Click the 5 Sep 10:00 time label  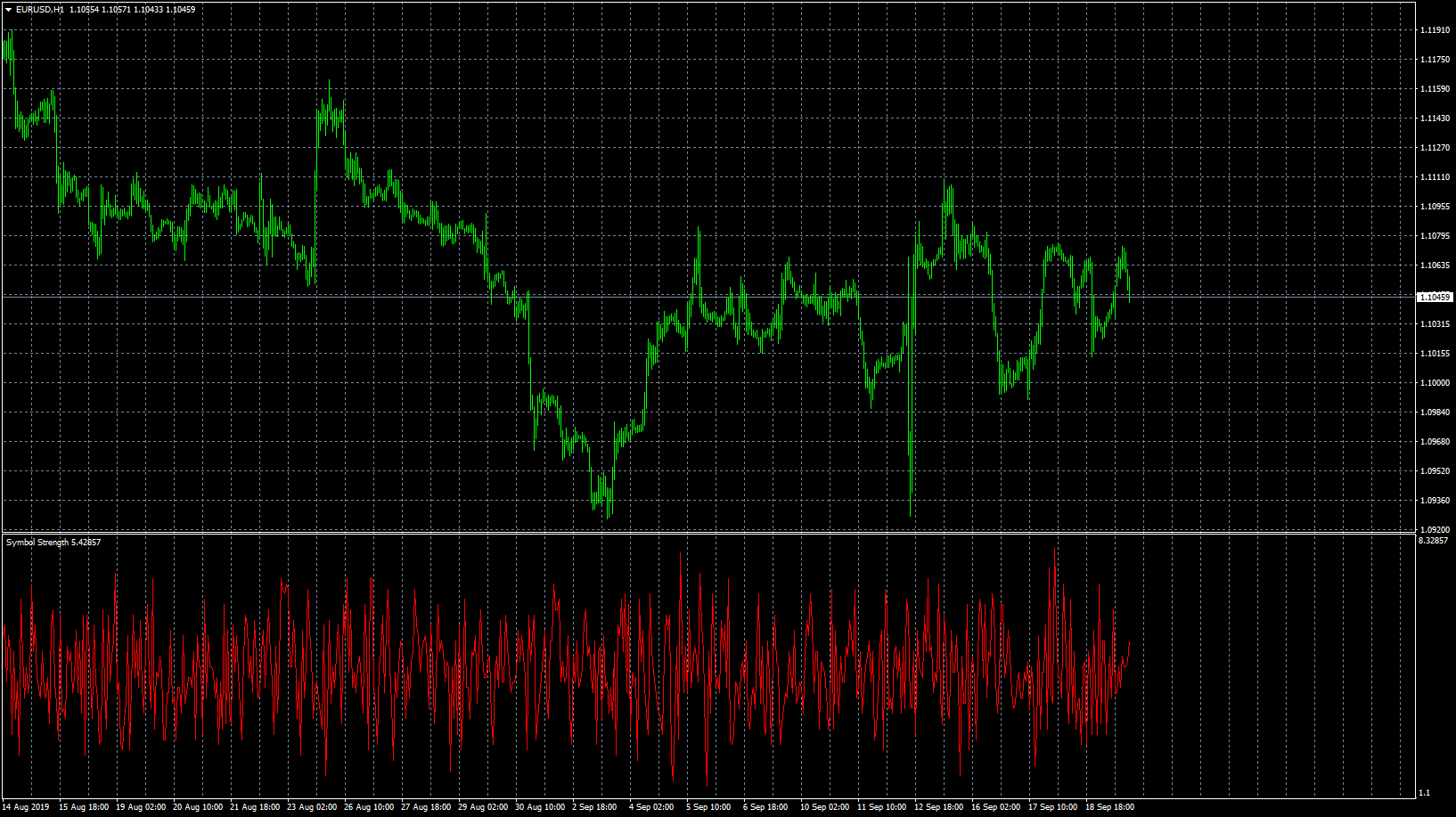708,807
